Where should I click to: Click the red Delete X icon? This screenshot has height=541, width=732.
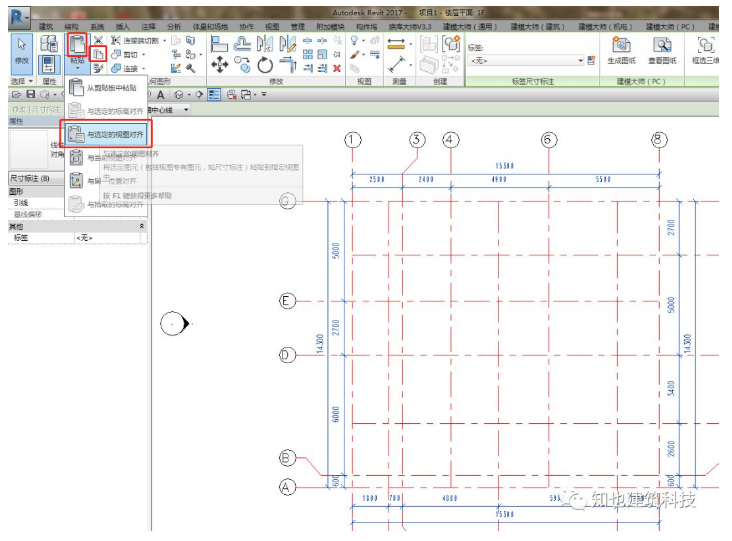point(337,68)
